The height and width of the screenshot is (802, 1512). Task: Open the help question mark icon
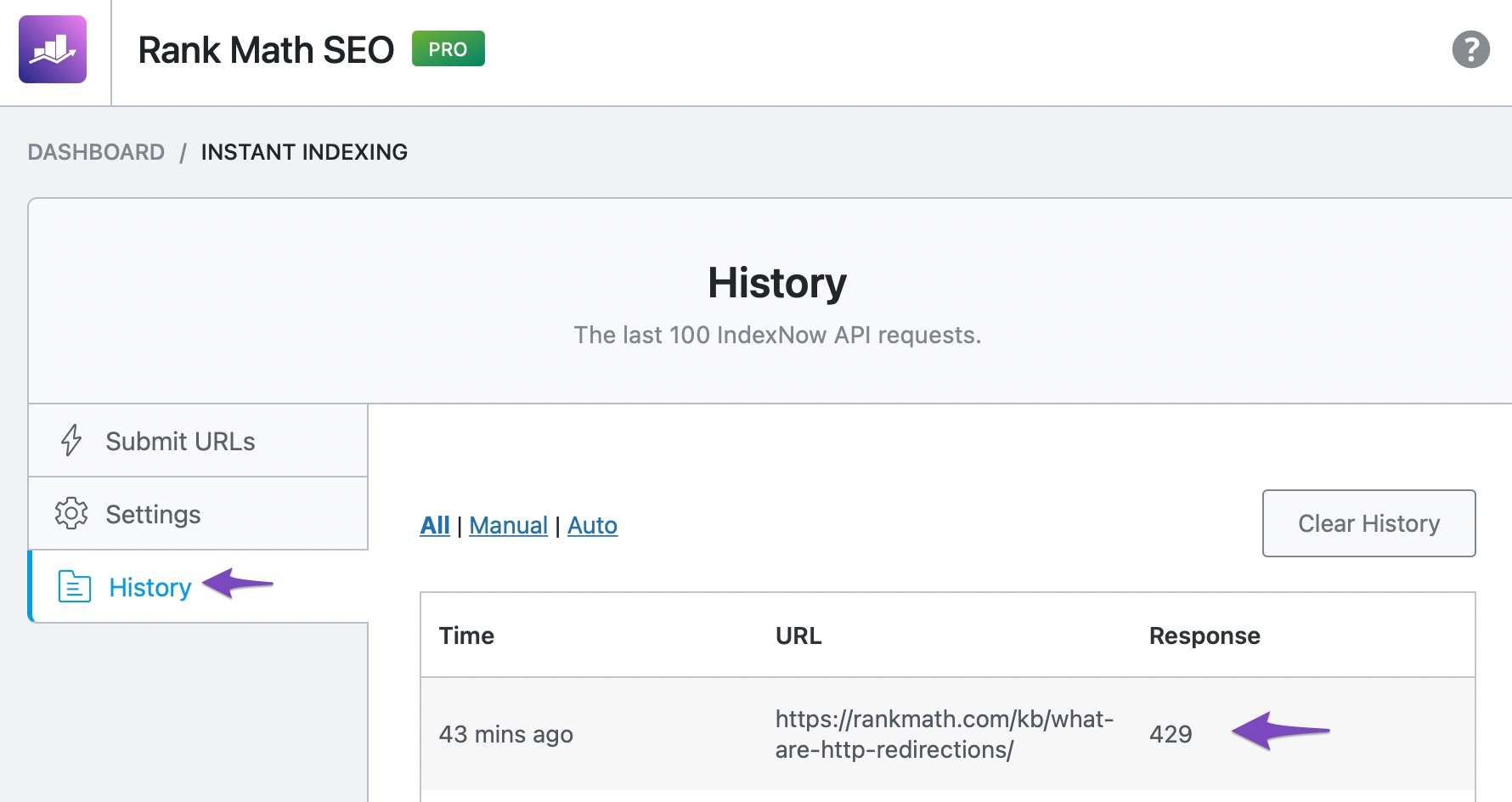coord(1470,49)
